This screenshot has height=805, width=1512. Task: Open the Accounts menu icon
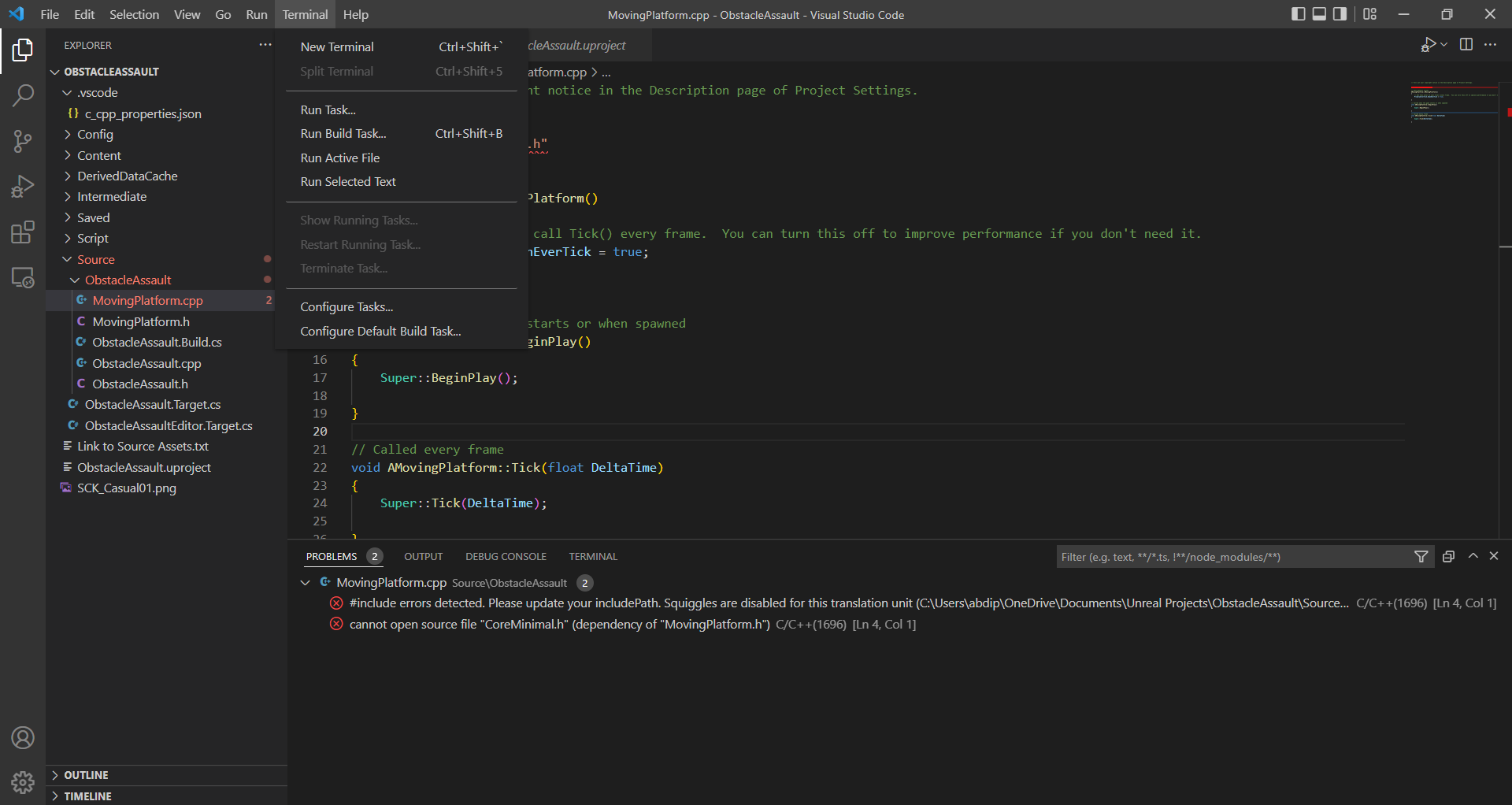click(x=23, y=738)
